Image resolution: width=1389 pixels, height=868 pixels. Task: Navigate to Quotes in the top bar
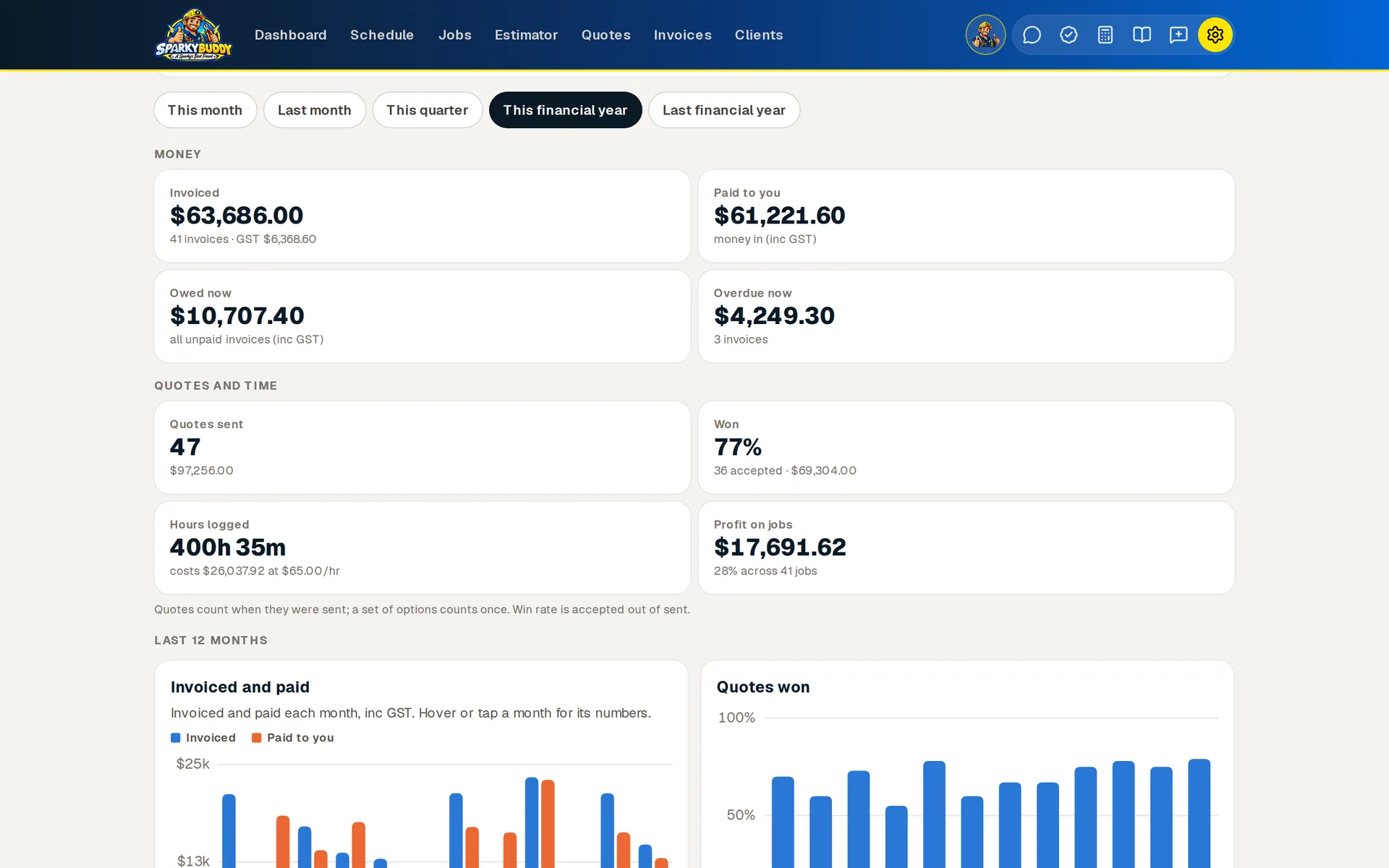point(606,35)
